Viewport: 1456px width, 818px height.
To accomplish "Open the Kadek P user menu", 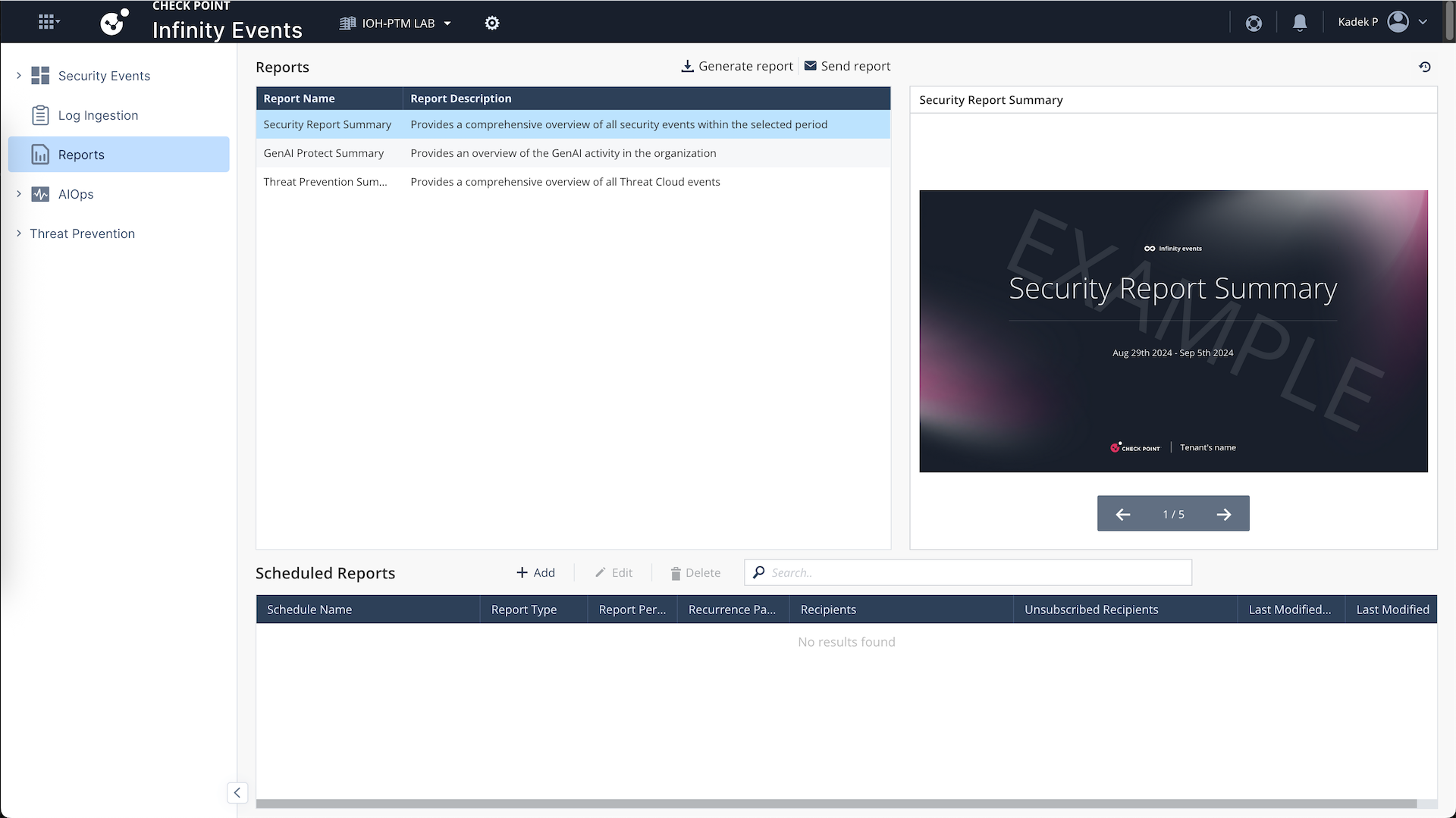I will (1382, 22).
